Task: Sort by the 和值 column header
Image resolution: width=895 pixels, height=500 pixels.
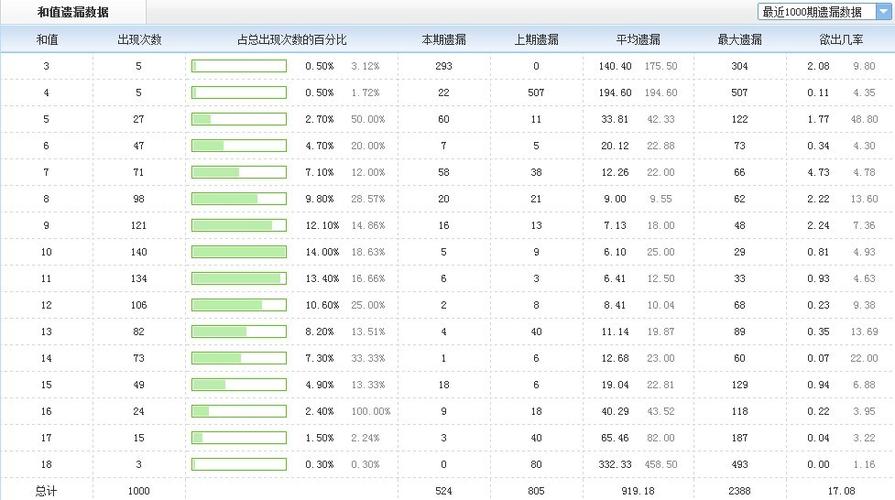Action: click(47, 39)
